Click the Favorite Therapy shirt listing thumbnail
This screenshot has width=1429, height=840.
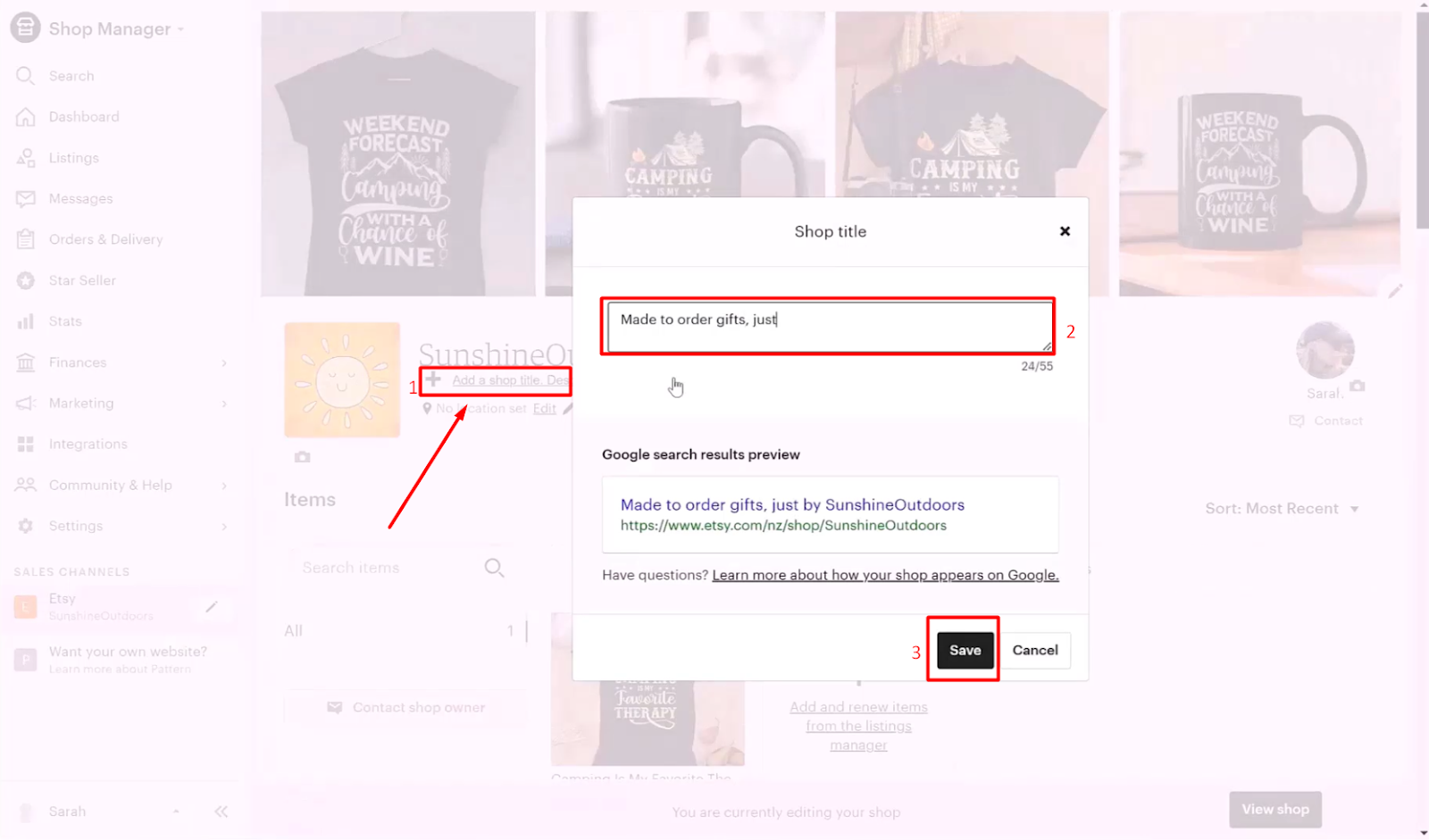pyautogui.click(x=648, y=688)
